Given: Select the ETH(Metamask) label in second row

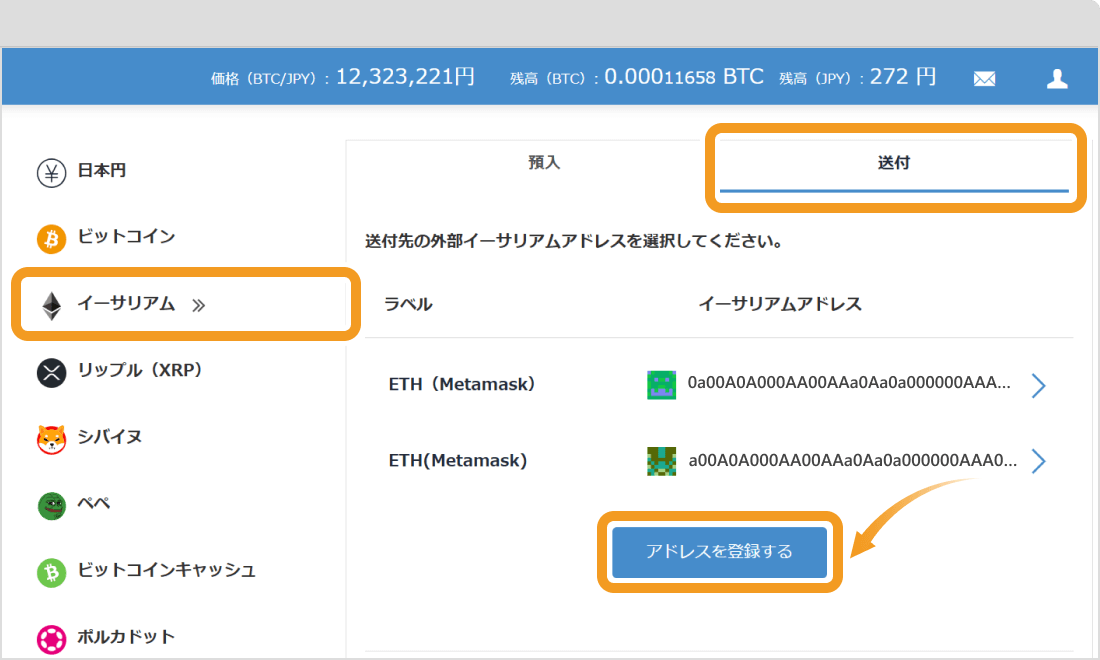Looking at the screenshot, I should [x=458, y=460].
